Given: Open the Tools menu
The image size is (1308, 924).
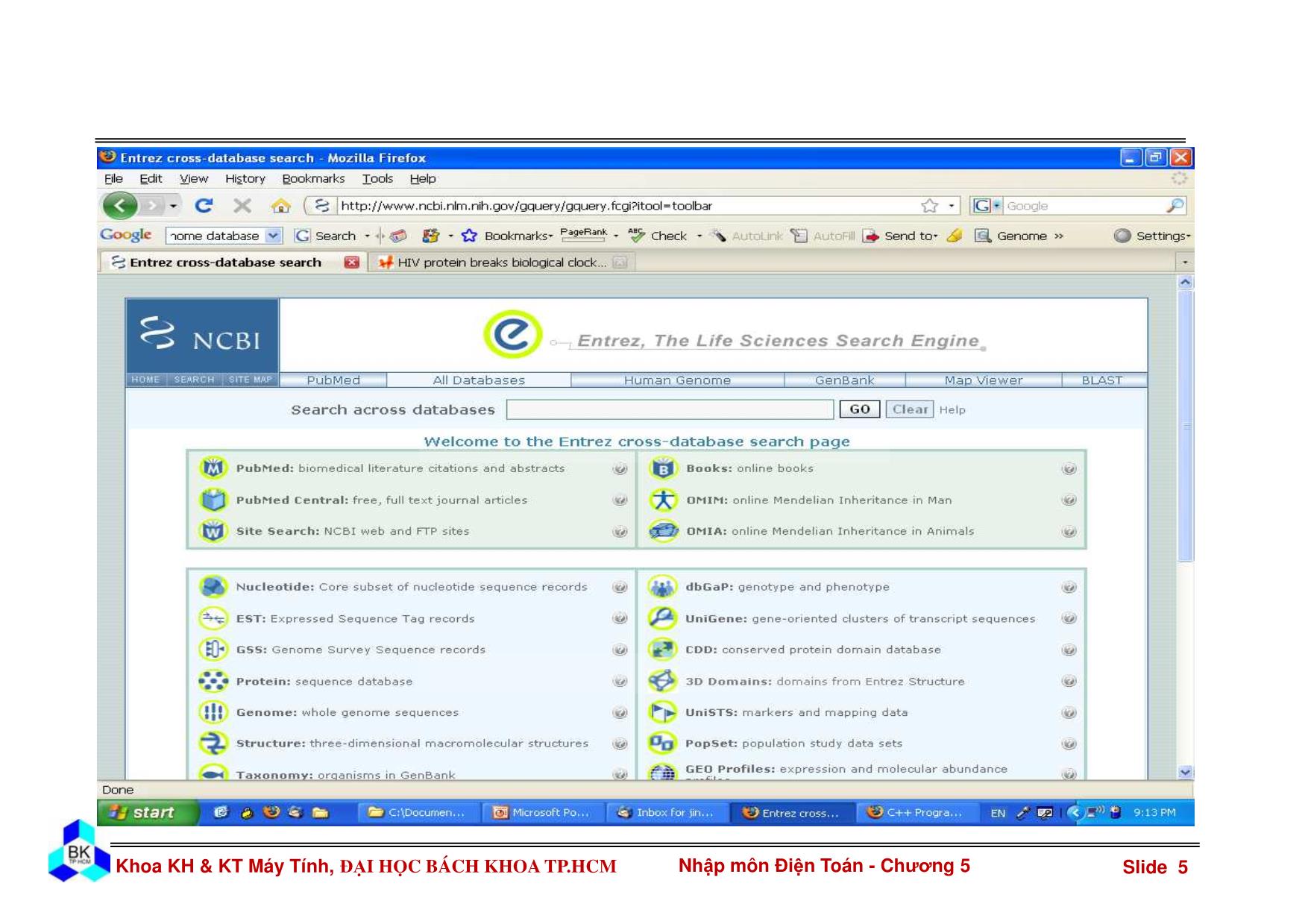Looking at the screenshot, I should (x=377, y=179).
